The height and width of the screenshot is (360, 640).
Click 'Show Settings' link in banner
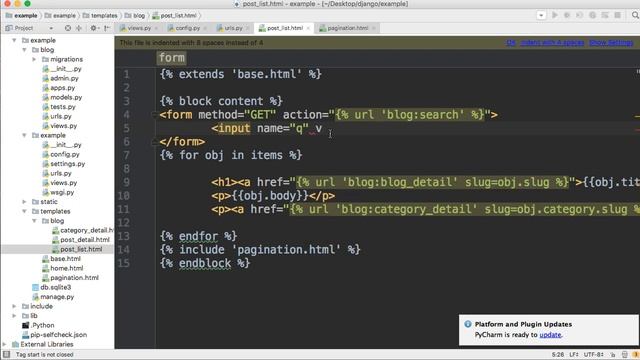(611, 42)
